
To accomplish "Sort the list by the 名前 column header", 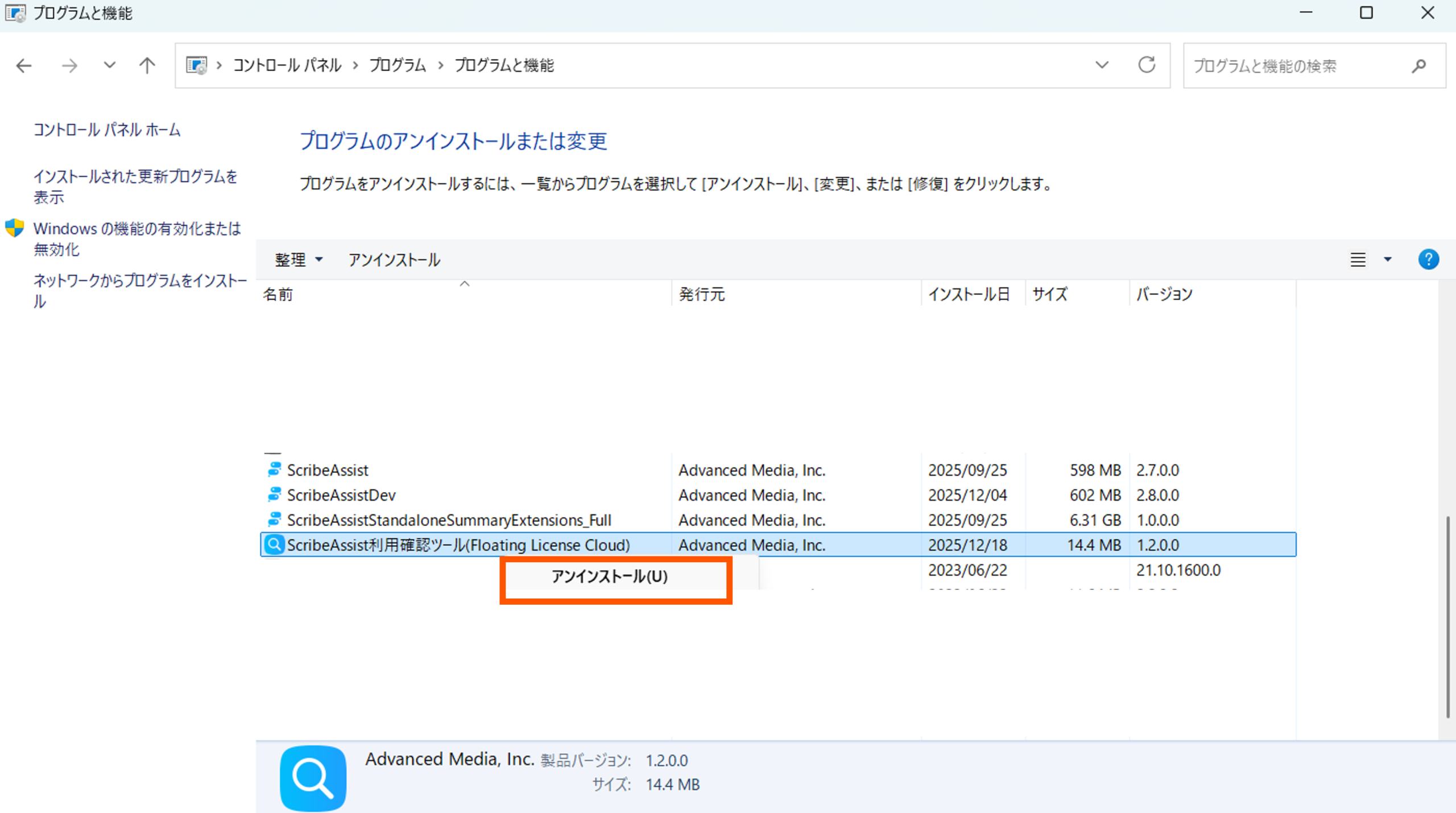I will click(278, 294).
